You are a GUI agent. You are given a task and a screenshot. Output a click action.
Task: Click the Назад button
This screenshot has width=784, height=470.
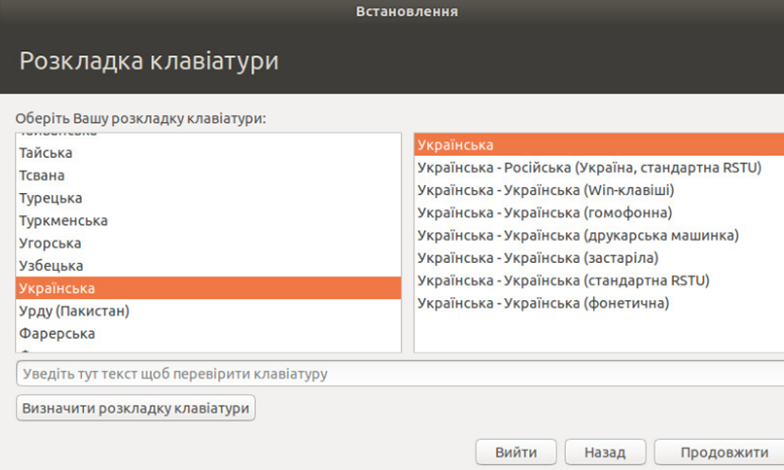point(604,452)
